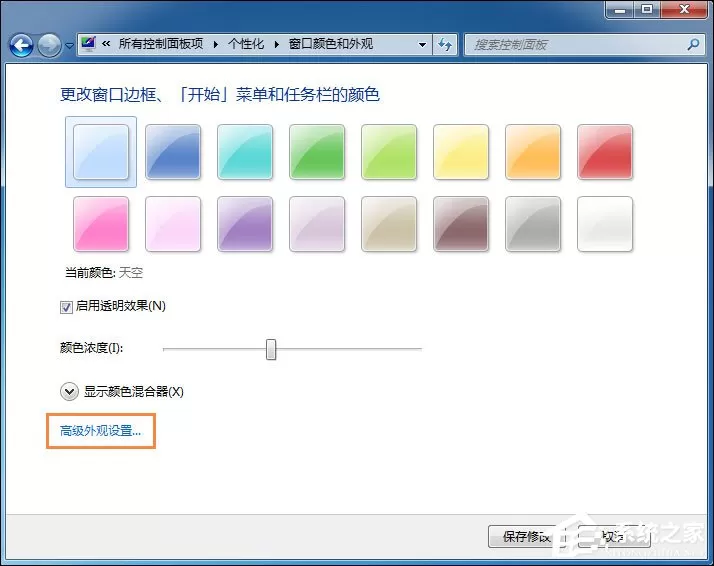Select the pale pink color swatch
This screenshot has width=714, height=566.
173,224
